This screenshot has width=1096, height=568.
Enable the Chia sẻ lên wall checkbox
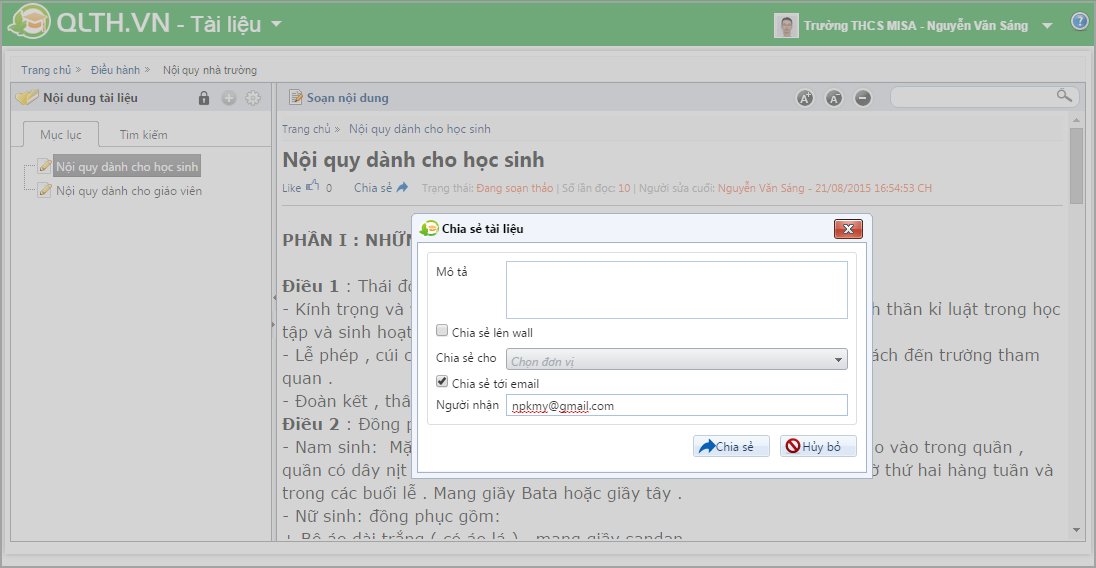click(442, 332)
